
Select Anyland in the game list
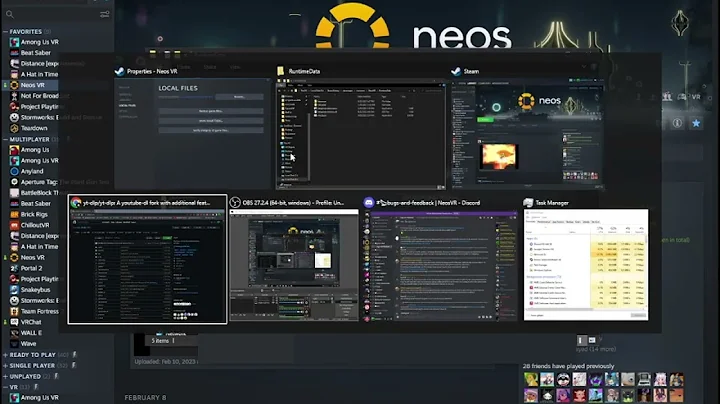(x=32, y=171)
